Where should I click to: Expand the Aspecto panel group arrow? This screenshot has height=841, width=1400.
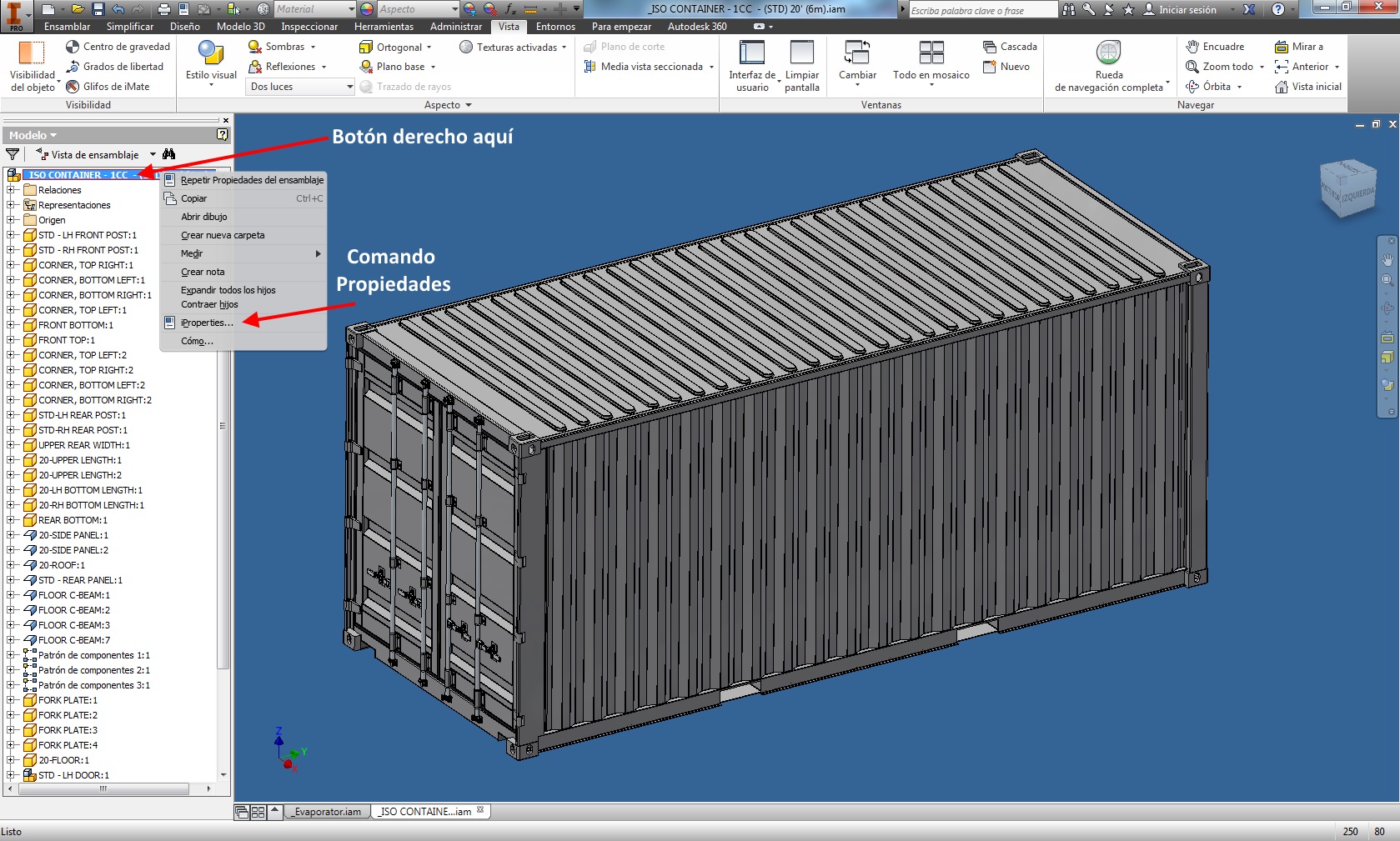pyautogui.click(x=469, y=105)
